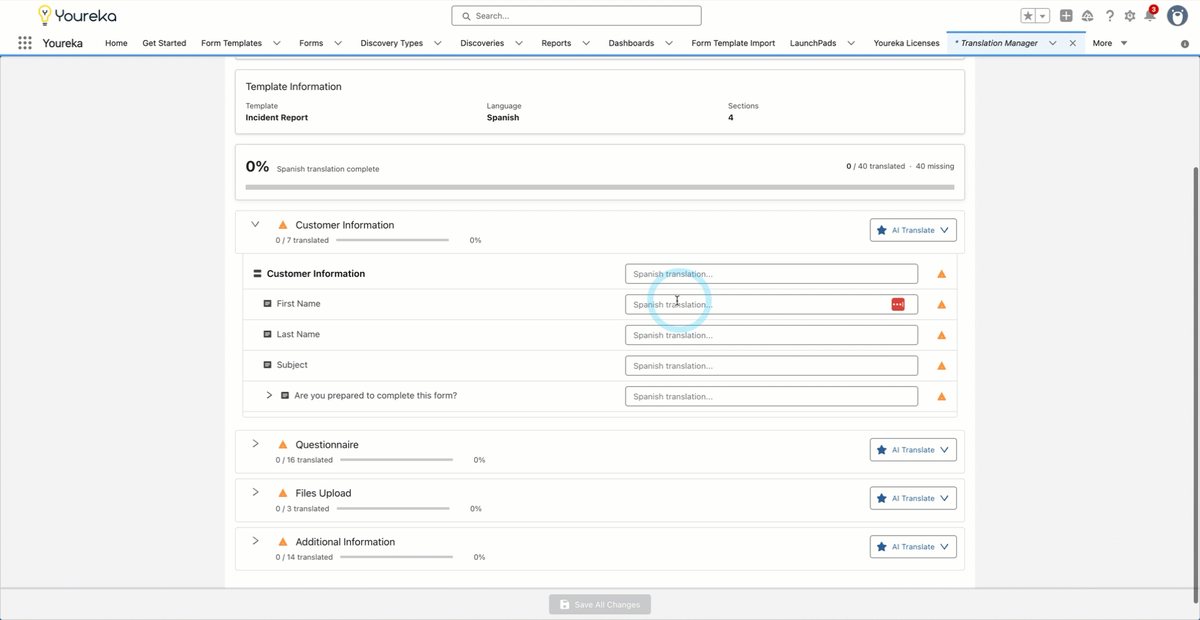Screen dimensions: 1200x620
Task: Click the Guidance Center trailhead icon
Action: coord(1087,16)
